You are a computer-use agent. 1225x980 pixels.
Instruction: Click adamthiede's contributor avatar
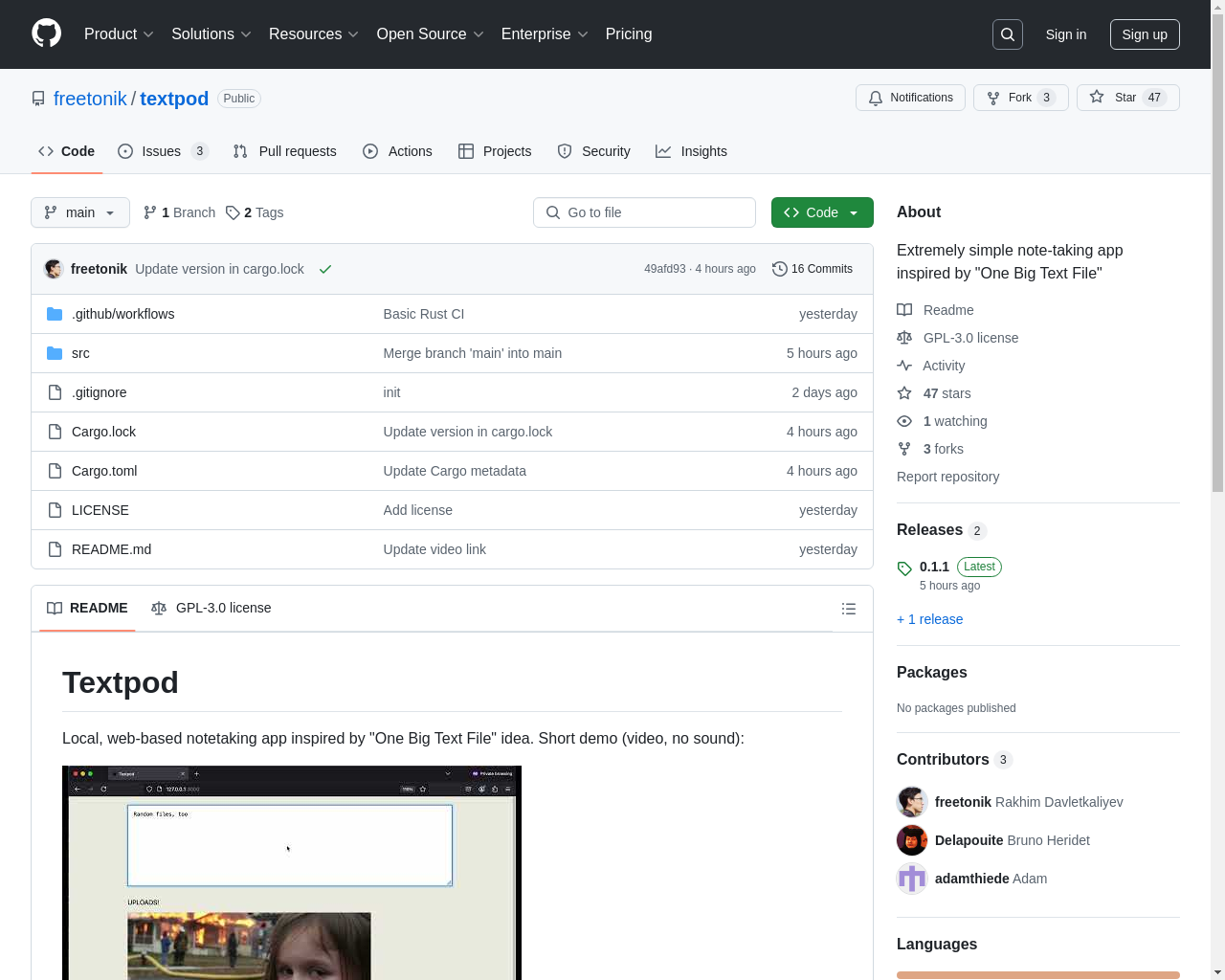point(912,879)
